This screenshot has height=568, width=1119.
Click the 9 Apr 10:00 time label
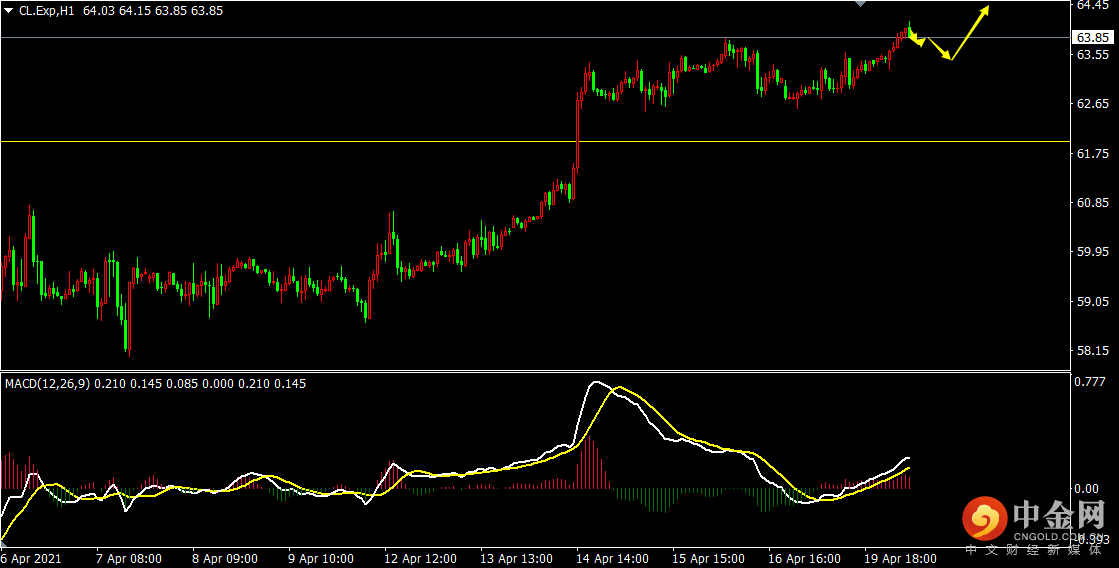321,558
